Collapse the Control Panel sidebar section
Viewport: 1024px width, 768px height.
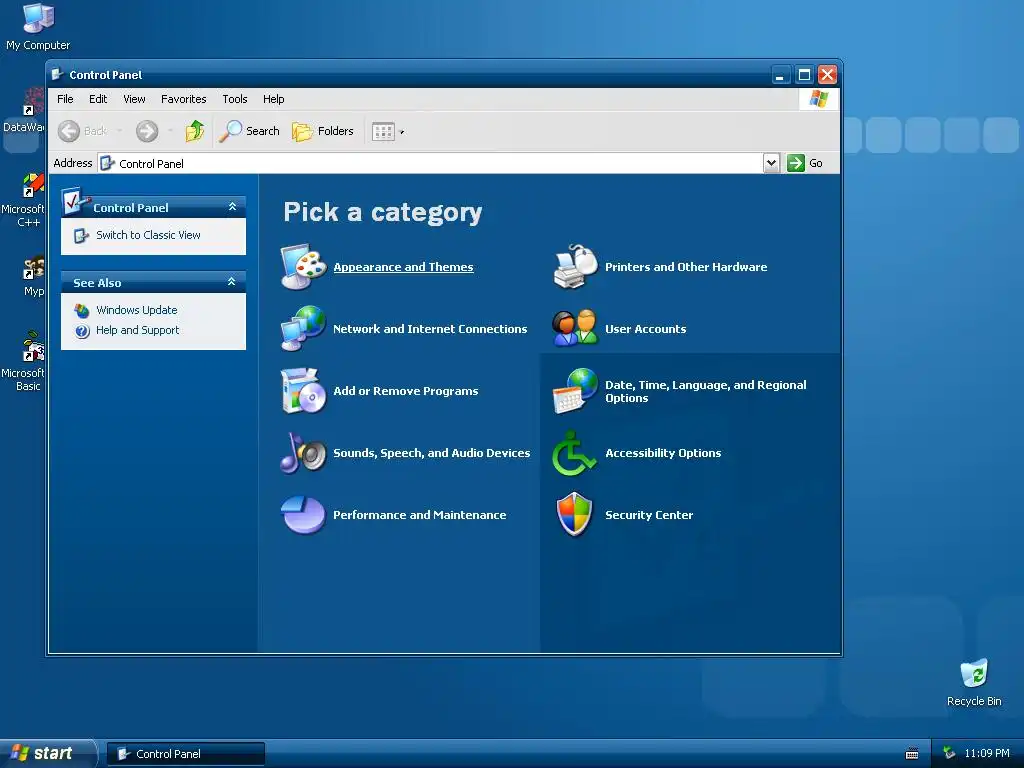pyautogui.click(x=232, y=207)
